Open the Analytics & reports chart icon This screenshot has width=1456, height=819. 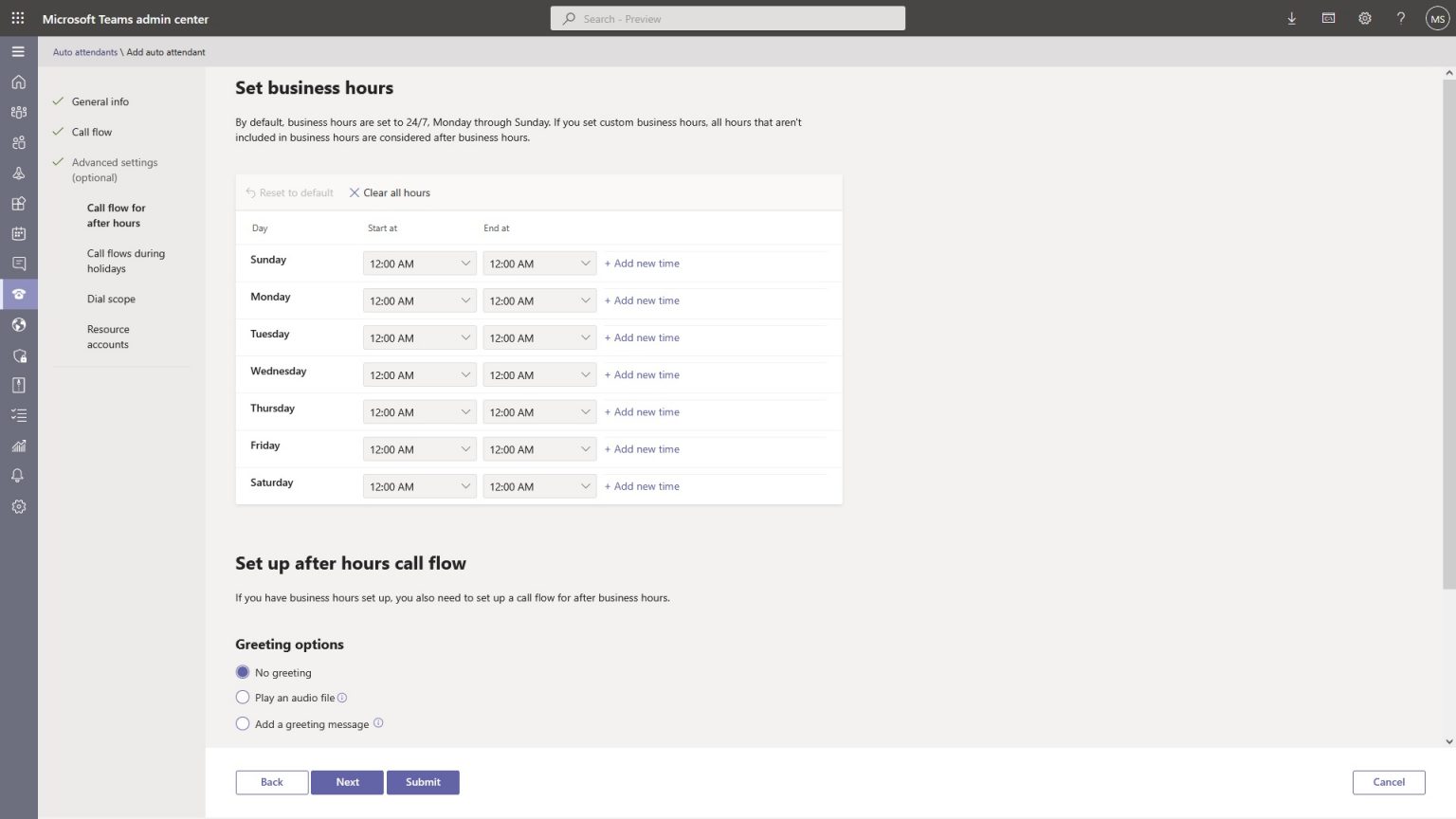[x=17, y=446]
